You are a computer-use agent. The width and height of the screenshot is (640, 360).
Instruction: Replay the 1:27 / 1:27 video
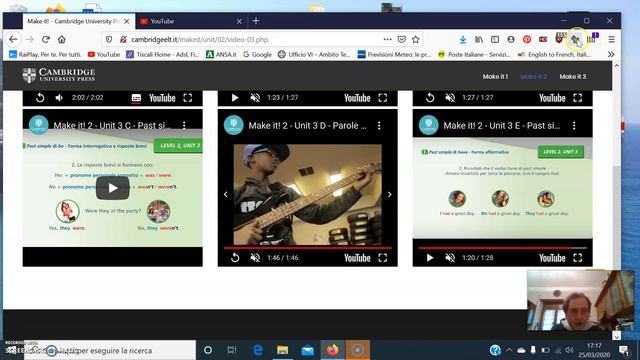[x=430, y=98]
